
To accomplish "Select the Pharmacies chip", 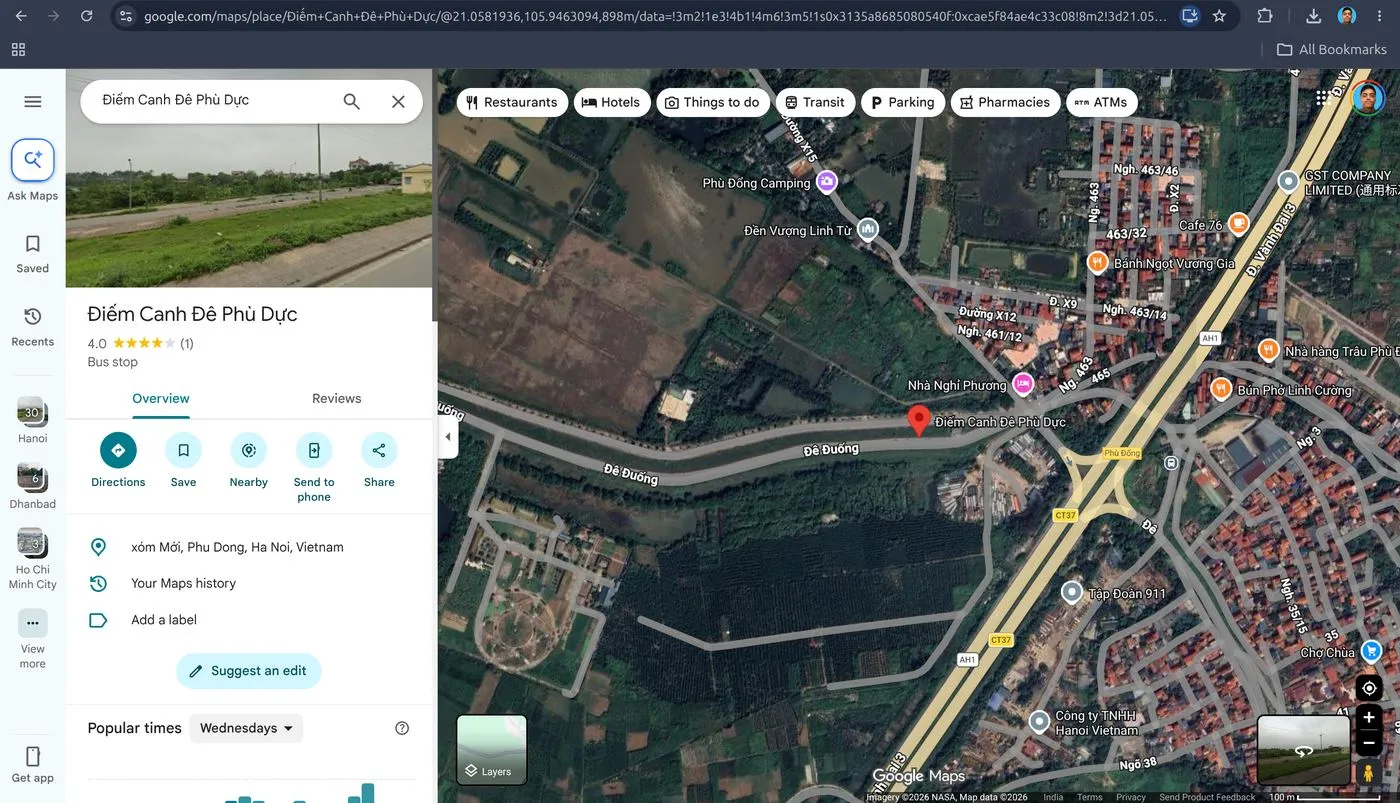I will click(1005, 102).
